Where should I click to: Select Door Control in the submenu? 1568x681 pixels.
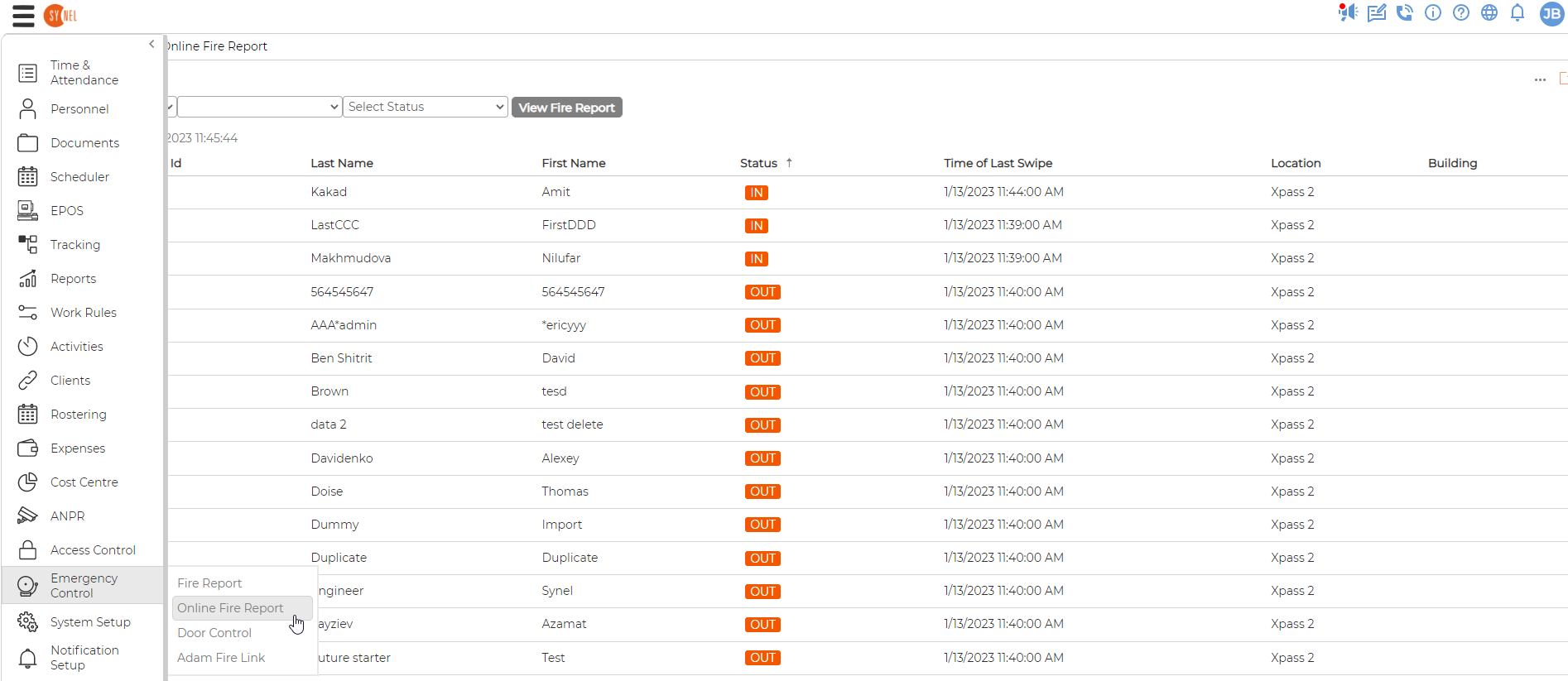214,633
